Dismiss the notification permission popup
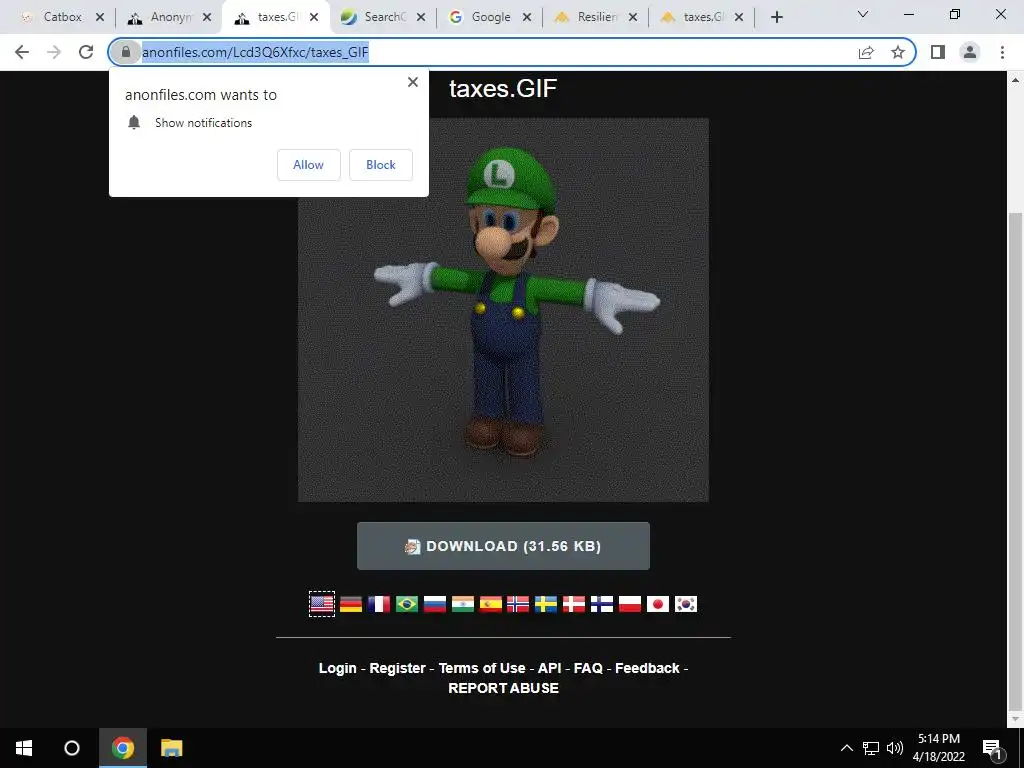Viewport: 1024px width, 768px height. (413, 82)
